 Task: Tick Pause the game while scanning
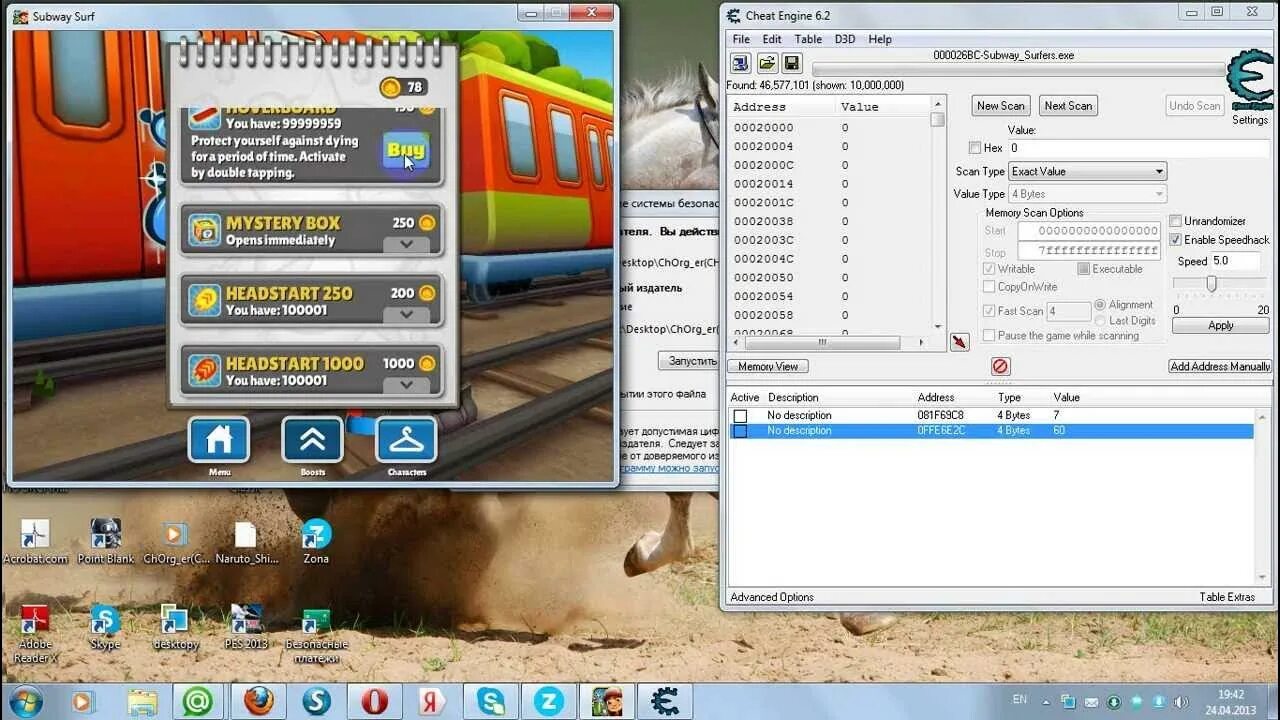pyautogui.click(x=989, y=336)
